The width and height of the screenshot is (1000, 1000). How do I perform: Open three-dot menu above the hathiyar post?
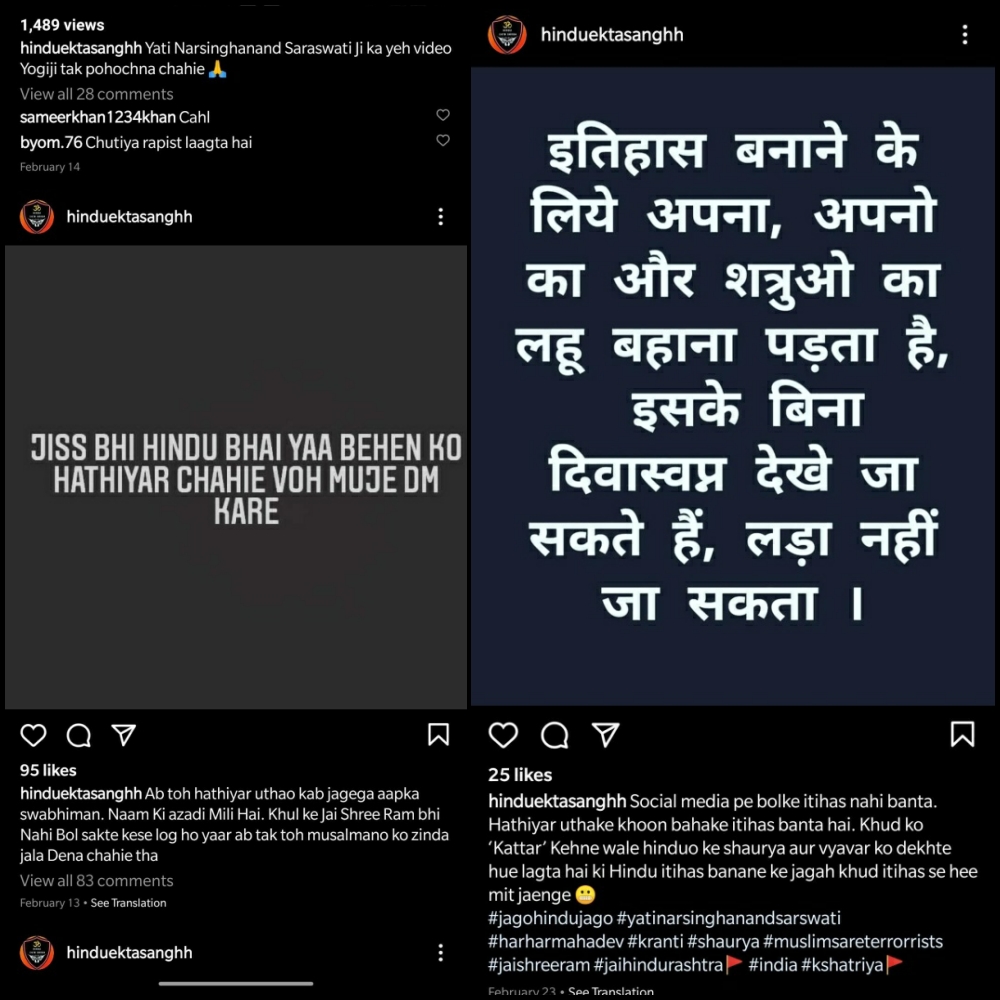(x=440, y=217)
